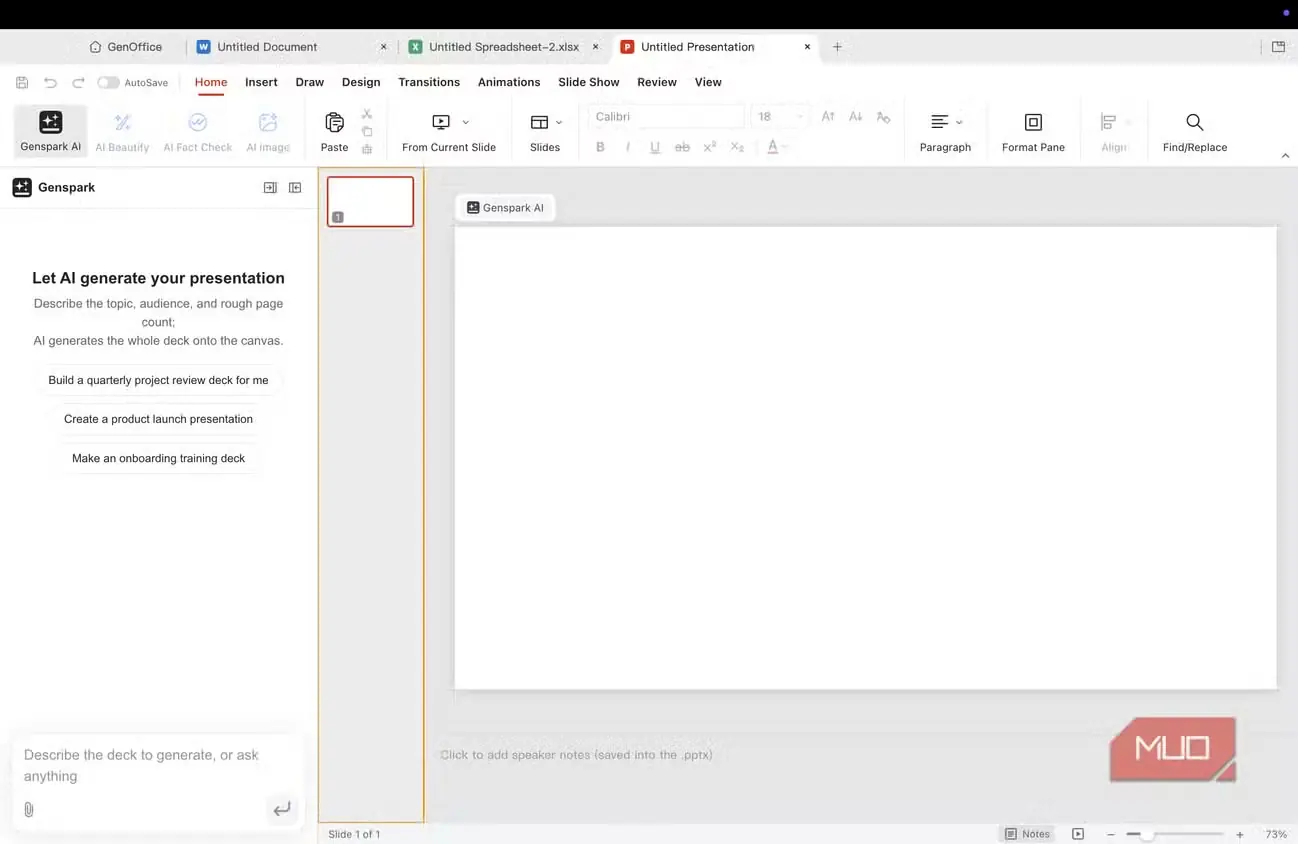Select the slide 1 thumbnail
1298x844 pixels.
(370, 201)
